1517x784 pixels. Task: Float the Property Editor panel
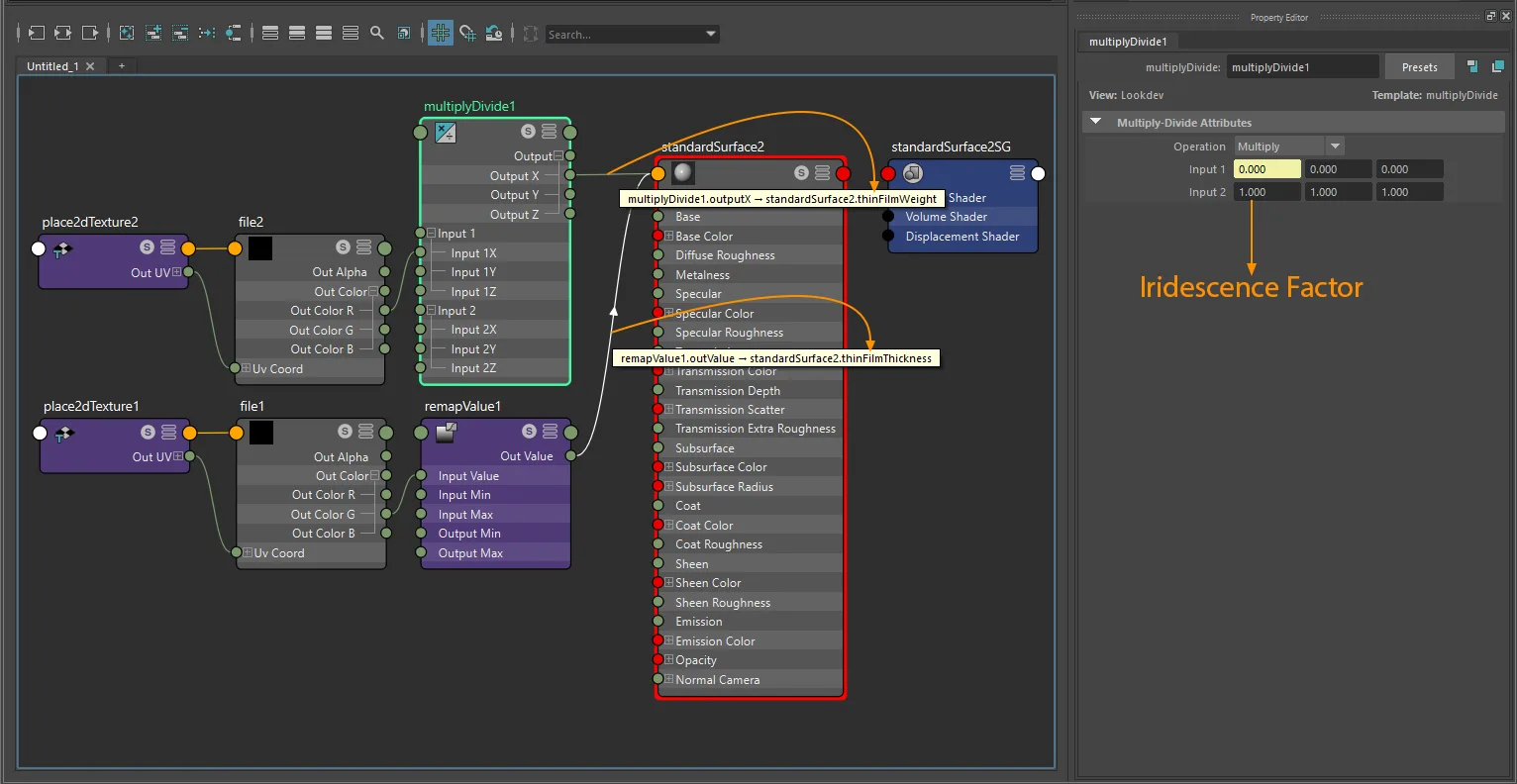[1491, 16]
